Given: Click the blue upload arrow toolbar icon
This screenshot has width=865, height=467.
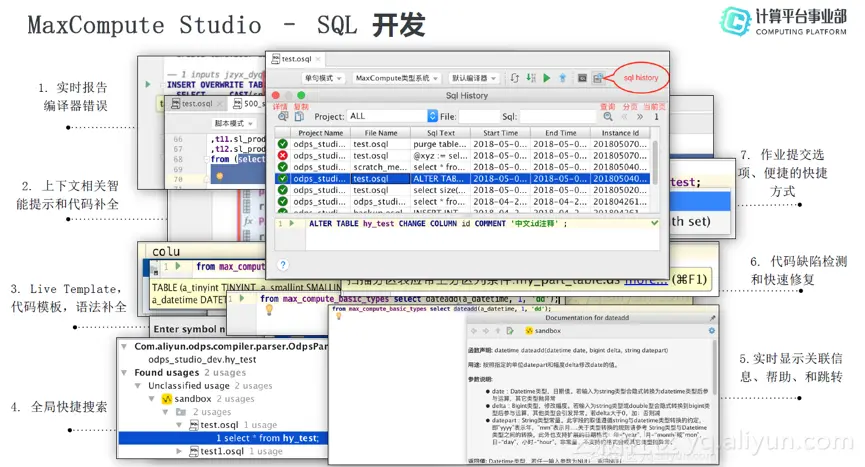Looking at the screenshot, I should point(562,78).
